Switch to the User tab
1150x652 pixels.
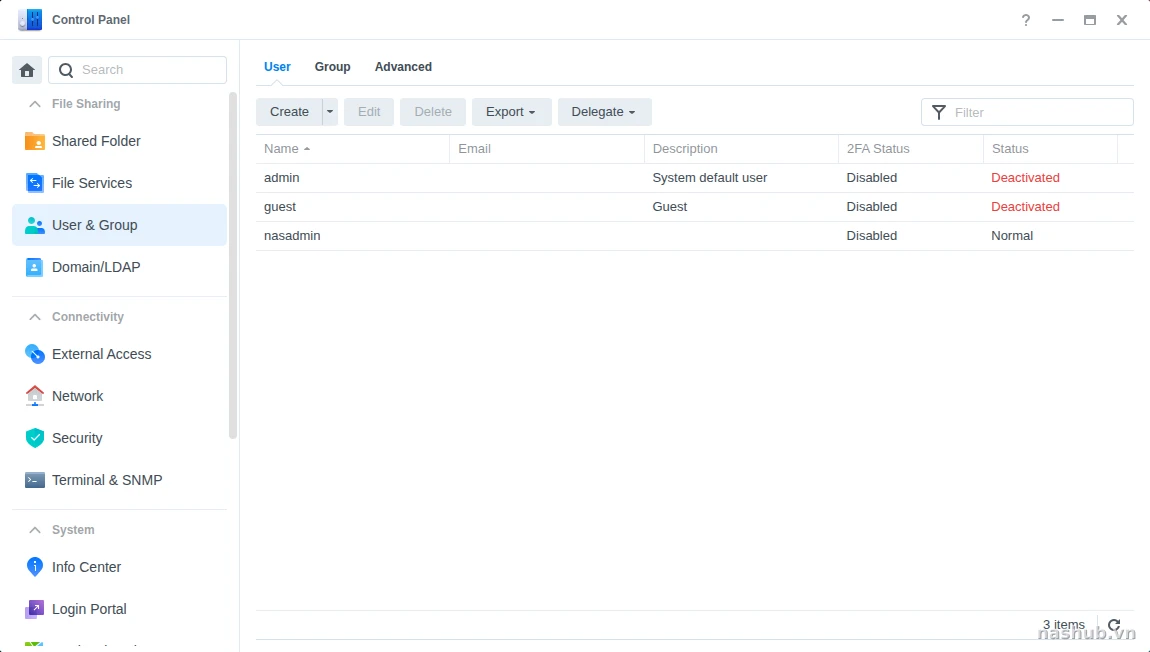[277, 67]
